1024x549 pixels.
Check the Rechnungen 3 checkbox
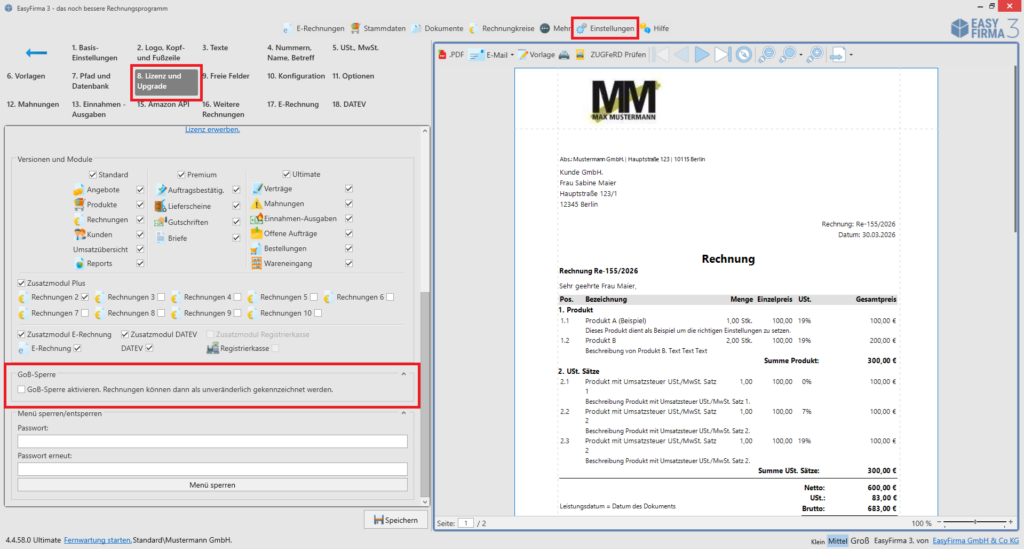pyautogui.click(x=161, y=297)
